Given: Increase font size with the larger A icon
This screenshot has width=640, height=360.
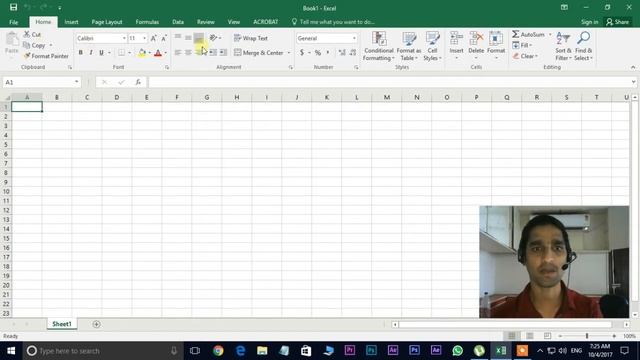Looking at the screenshot, I should coord(153,38).
